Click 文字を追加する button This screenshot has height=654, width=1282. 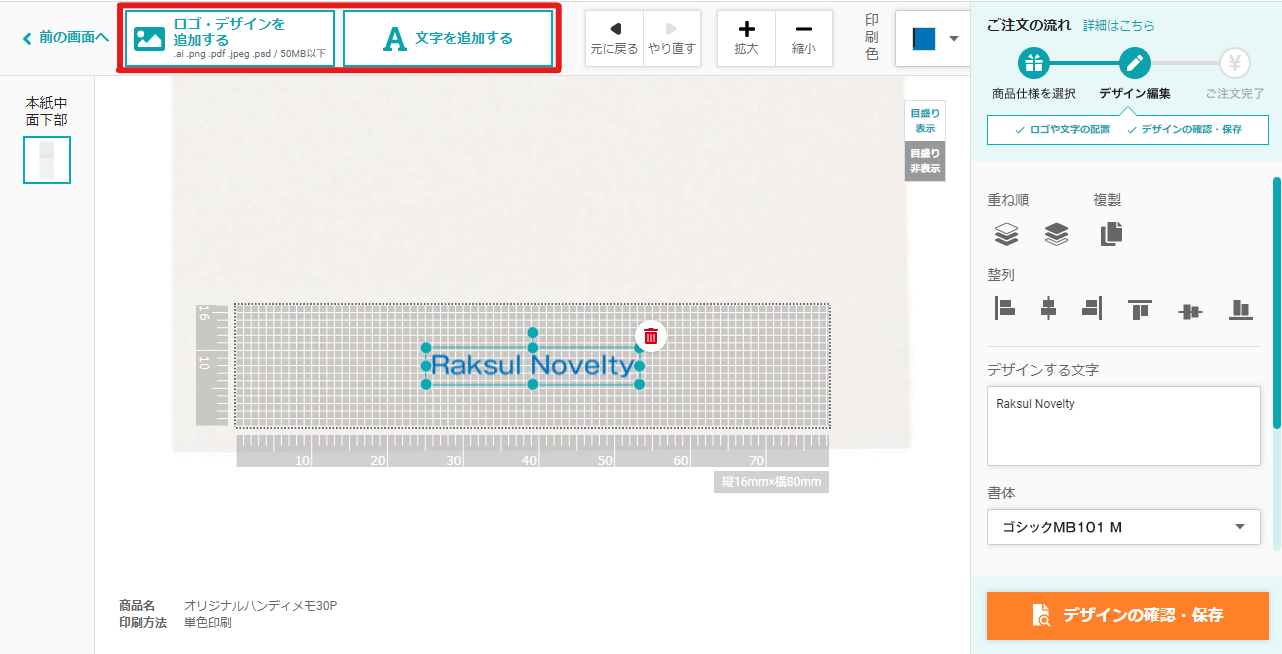pyautogui.click(x=448, y=39)
